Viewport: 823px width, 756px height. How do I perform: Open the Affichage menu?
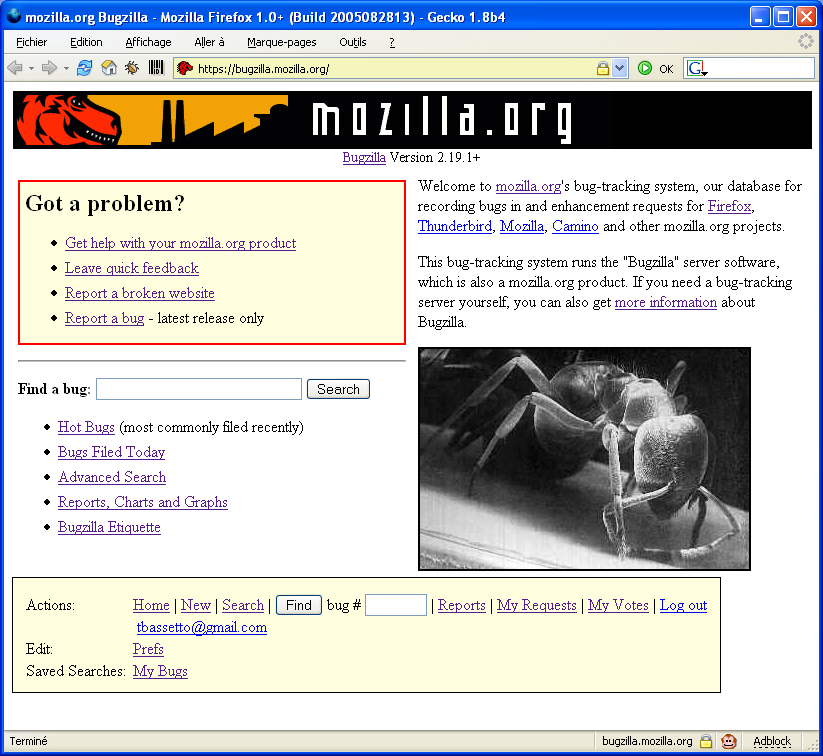[x=148, y=42]
